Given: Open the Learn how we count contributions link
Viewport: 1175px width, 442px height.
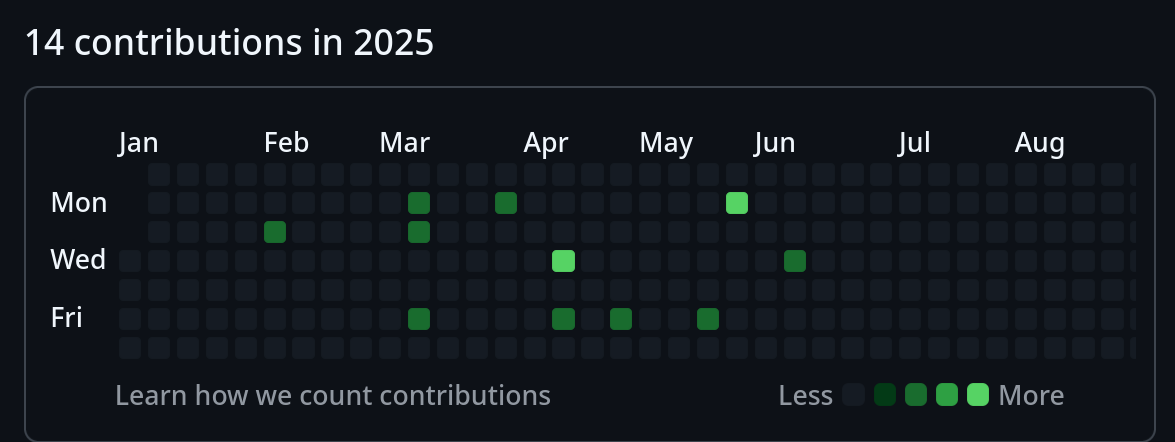Looking at the screenshot, I should point(333,395).
